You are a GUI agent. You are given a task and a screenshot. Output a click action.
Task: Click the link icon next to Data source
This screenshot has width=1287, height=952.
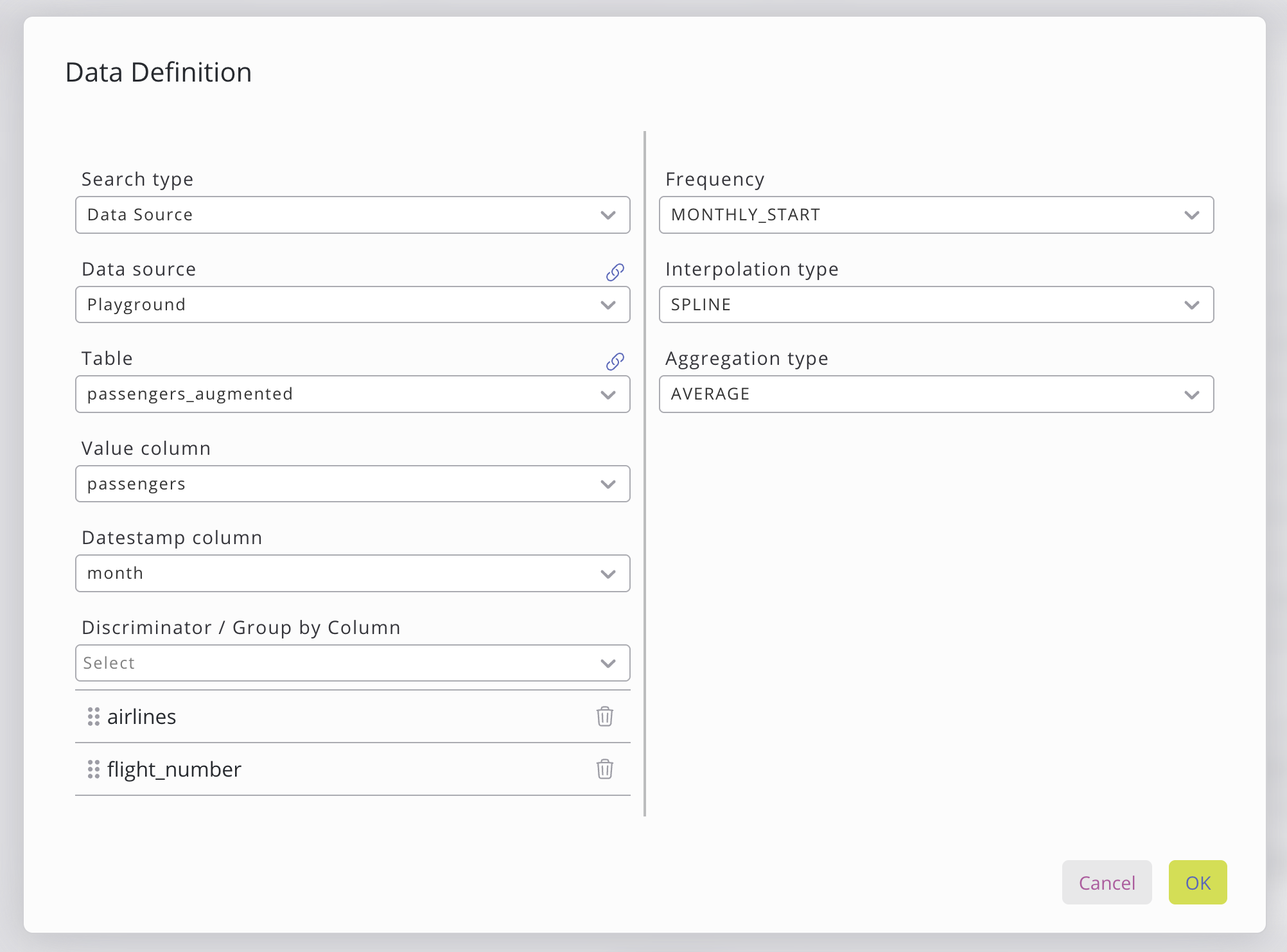tap(615, 272)
